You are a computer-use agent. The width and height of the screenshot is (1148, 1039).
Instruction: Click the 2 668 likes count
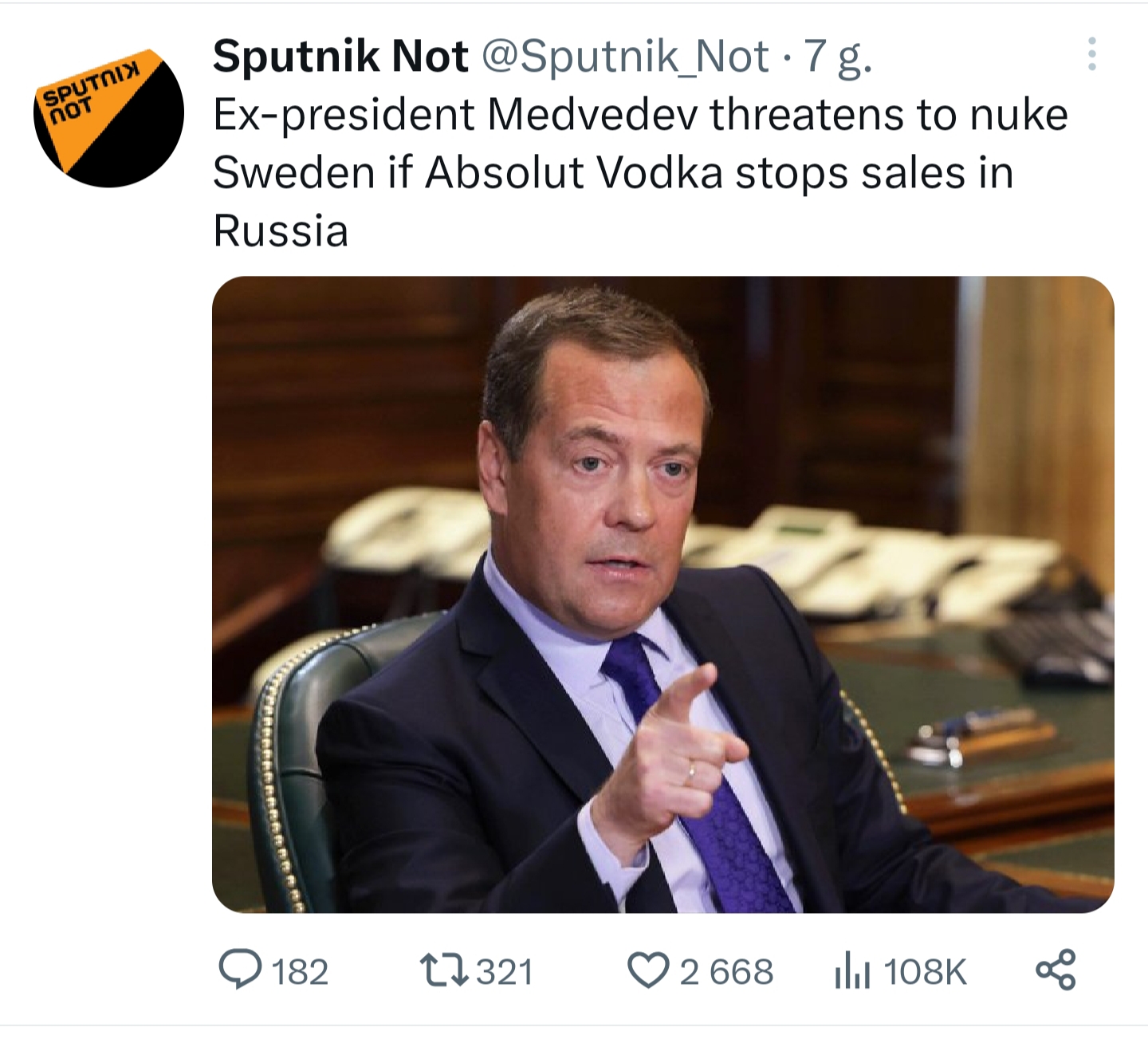[x=726, y=972]
